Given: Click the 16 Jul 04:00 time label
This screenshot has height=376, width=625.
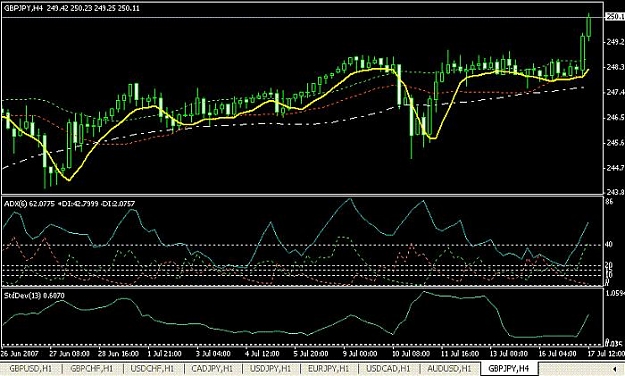Looking at the screenshot, I should coord(557,353).
